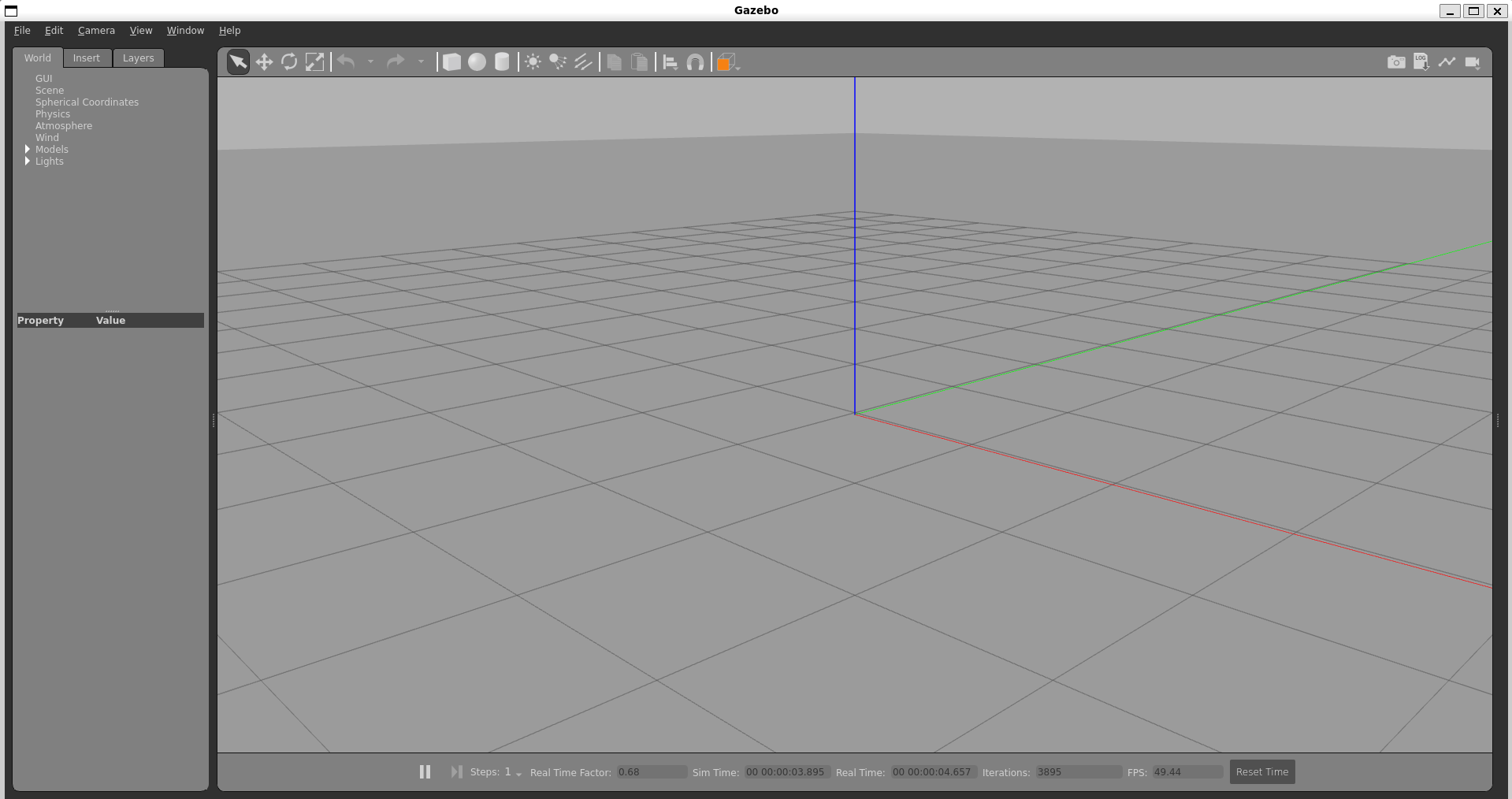Click the Models label in tree
1512x799 pixels.
[52, 150]
